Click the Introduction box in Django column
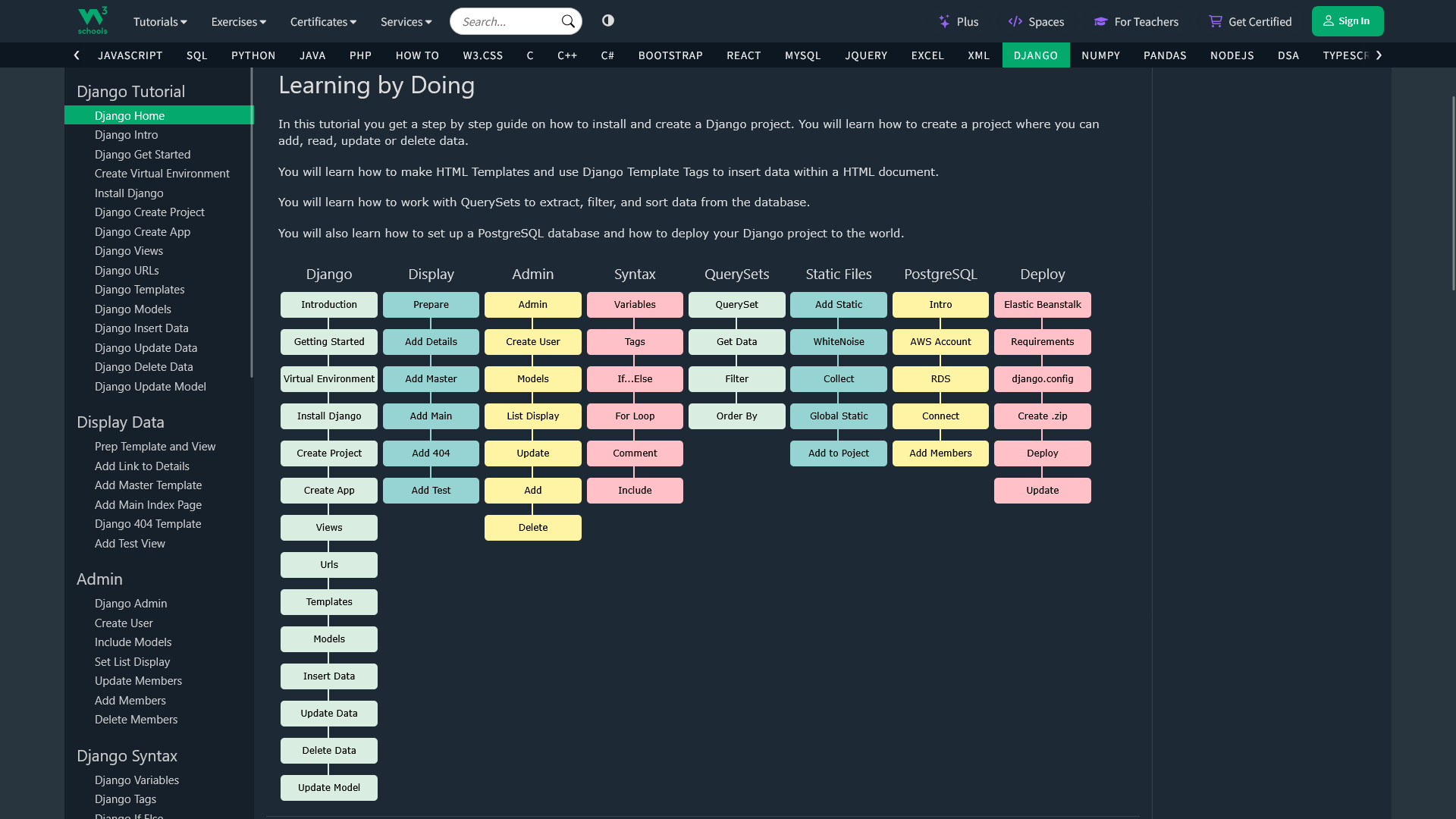 (x=329, y=305)
